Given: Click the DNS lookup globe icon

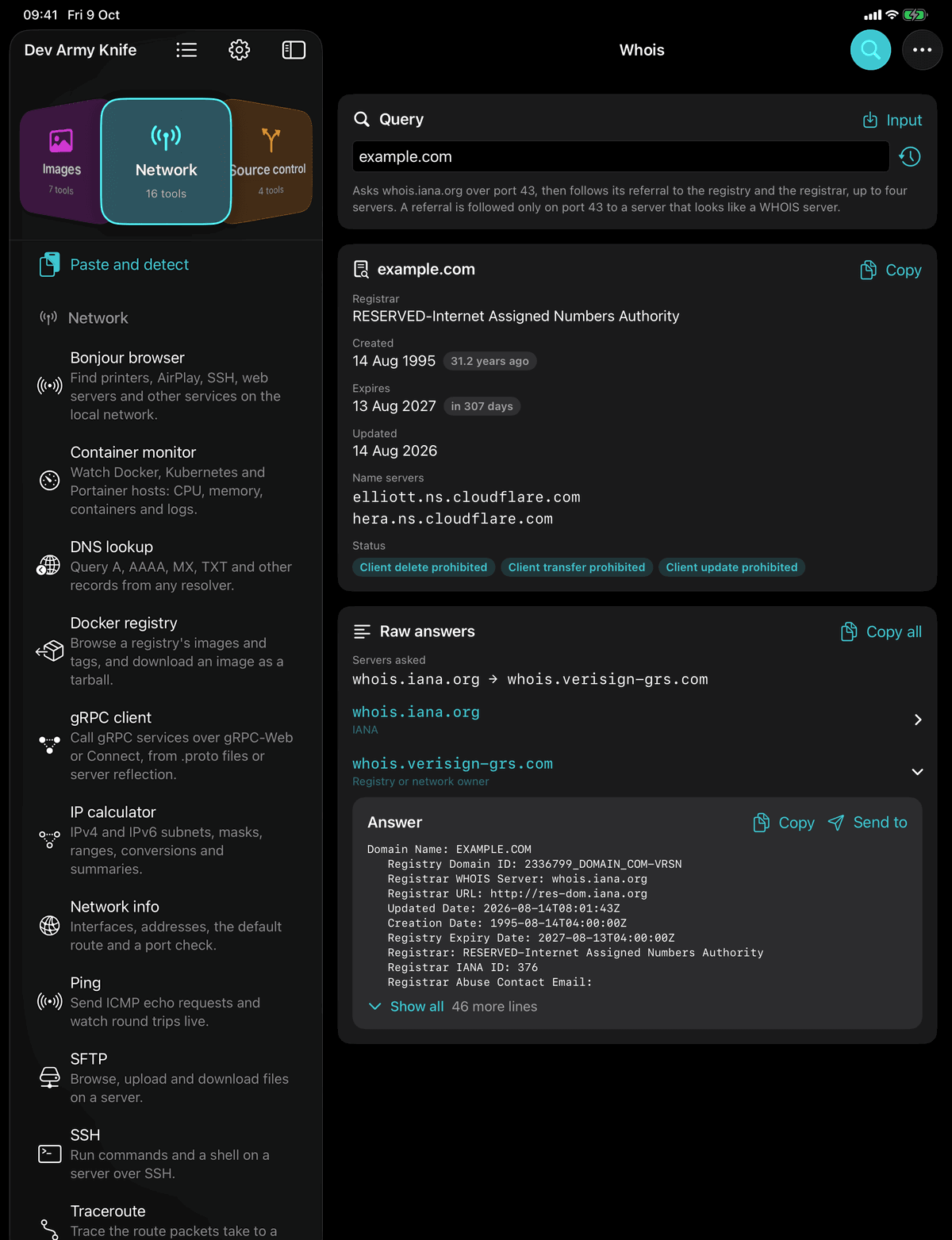Looking at the screenshot, I should point(49,566).
